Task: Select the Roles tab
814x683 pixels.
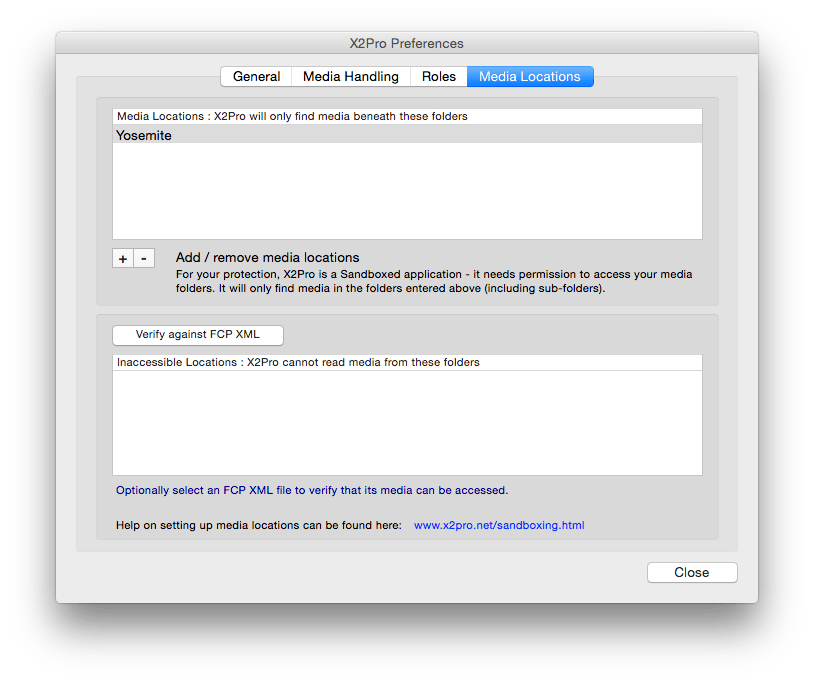Action: (x=439, y=76)
